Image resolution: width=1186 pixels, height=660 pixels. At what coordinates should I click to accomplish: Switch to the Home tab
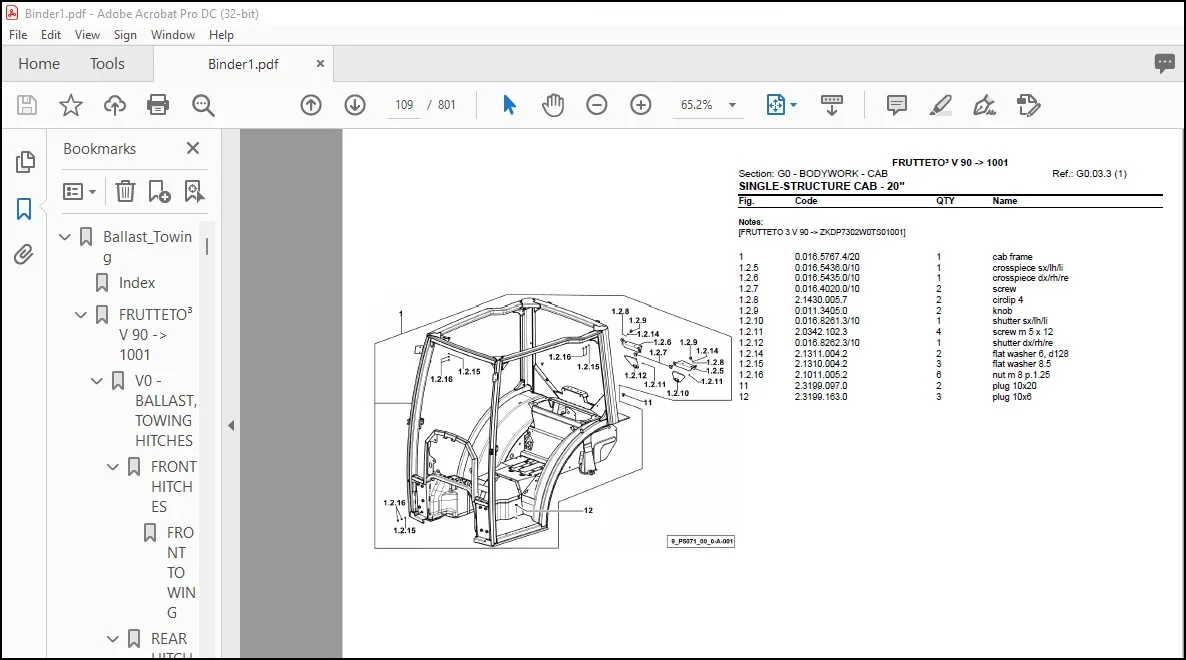pyautogui.click(x=39, y=64)
